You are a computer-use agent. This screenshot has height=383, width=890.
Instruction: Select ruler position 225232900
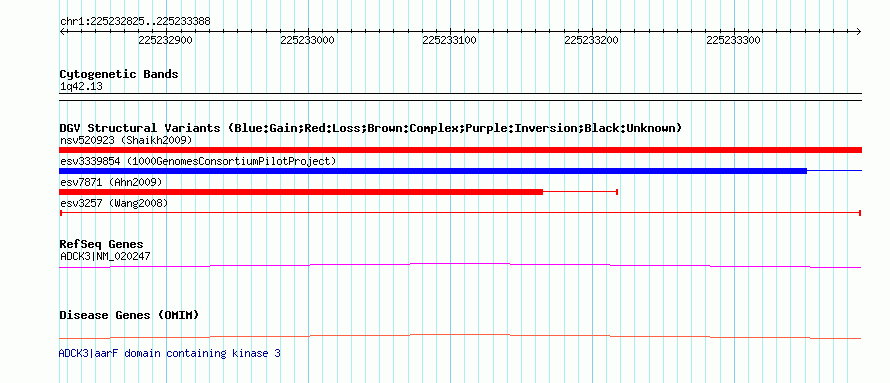[x=165, y=40]
